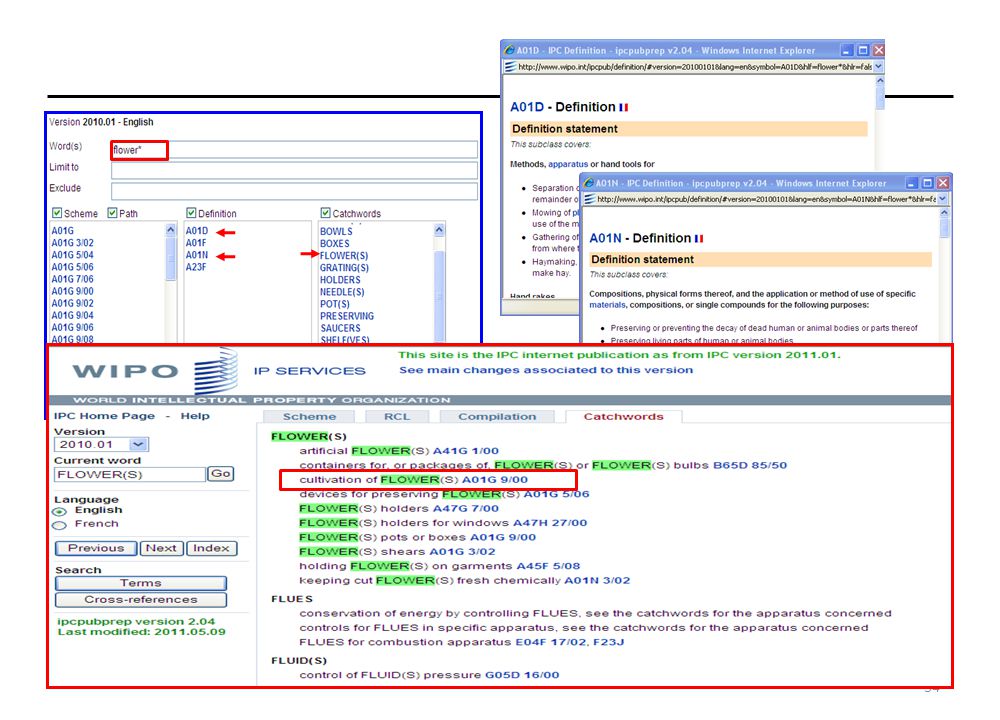Open A41G 1/00 artificial flowers link
This screenshot has width=1000, height=720.
(x=466, y=451)
